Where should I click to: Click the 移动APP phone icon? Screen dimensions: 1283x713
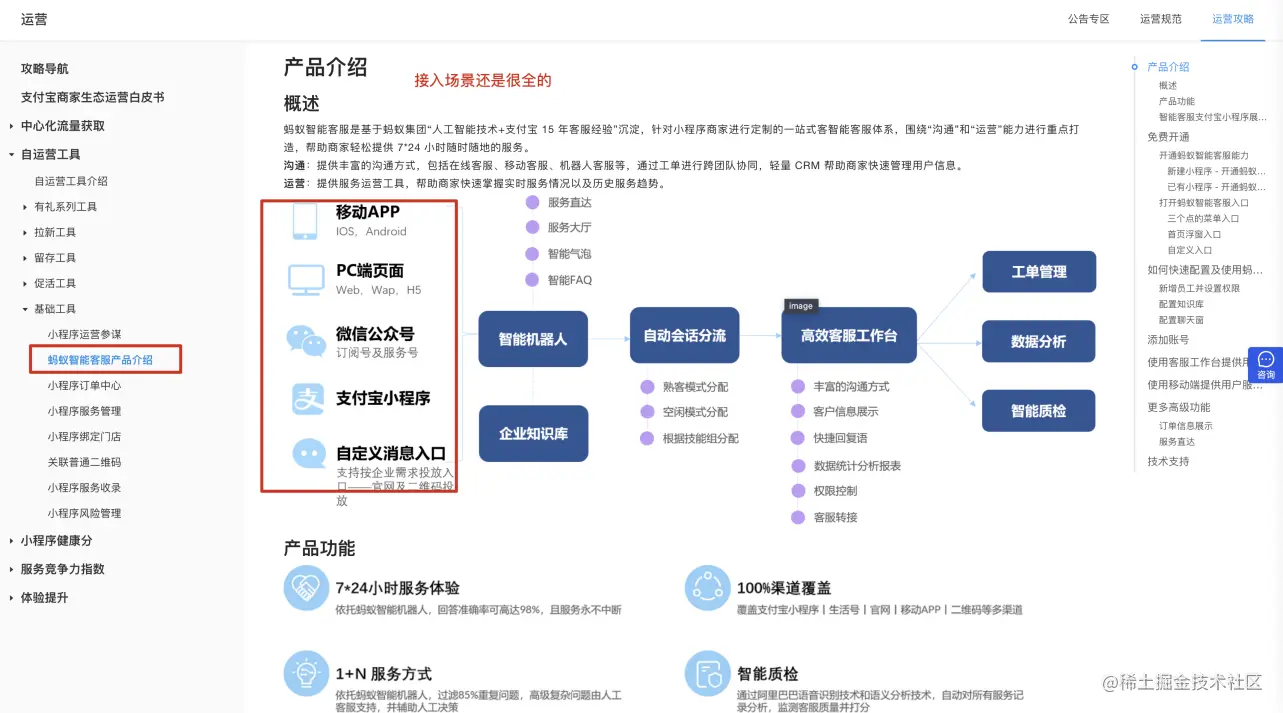[x=305, y=221]
